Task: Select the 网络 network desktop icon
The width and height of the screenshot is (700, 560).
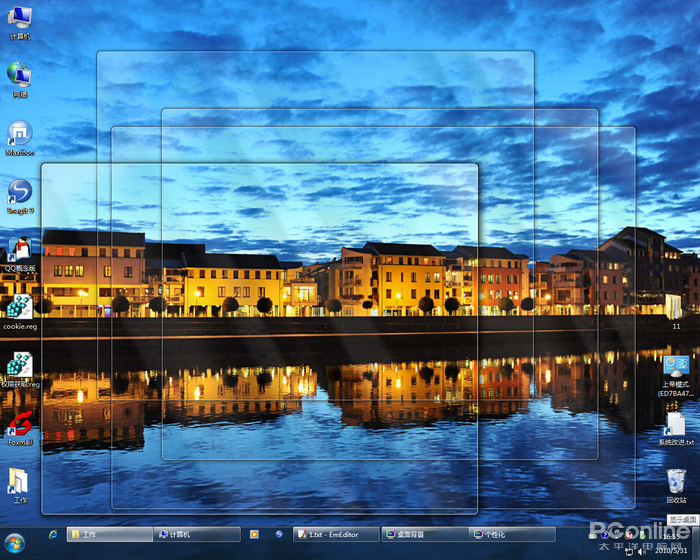Action: (x=20, y=80)
